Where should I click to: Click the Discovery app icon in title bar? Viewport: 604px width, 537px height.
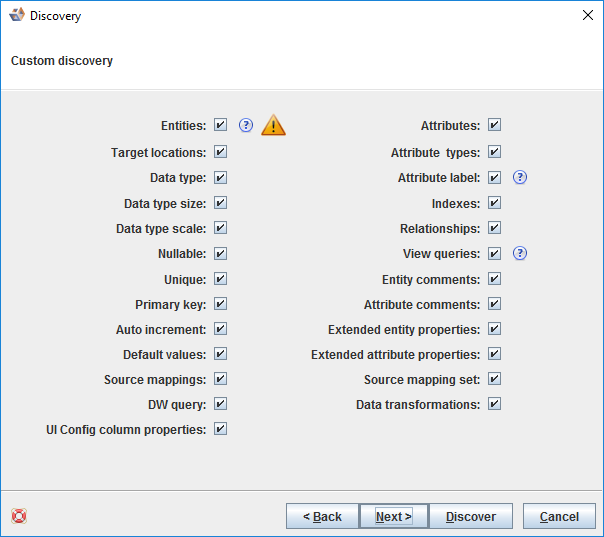click(x=16, y=16)
